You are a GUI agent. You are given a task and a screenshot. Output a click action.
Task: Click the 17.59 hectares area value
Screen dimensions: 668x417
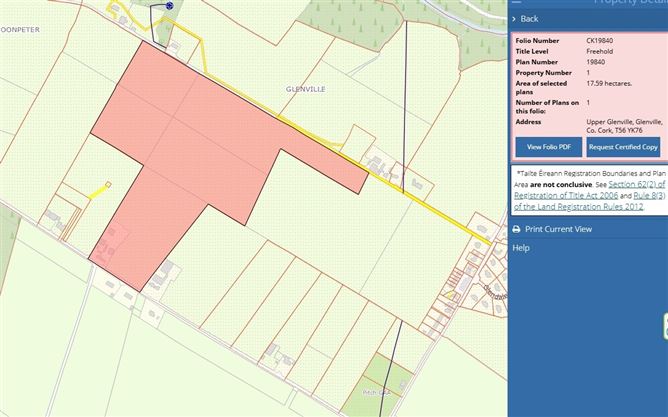pos(612,84)
